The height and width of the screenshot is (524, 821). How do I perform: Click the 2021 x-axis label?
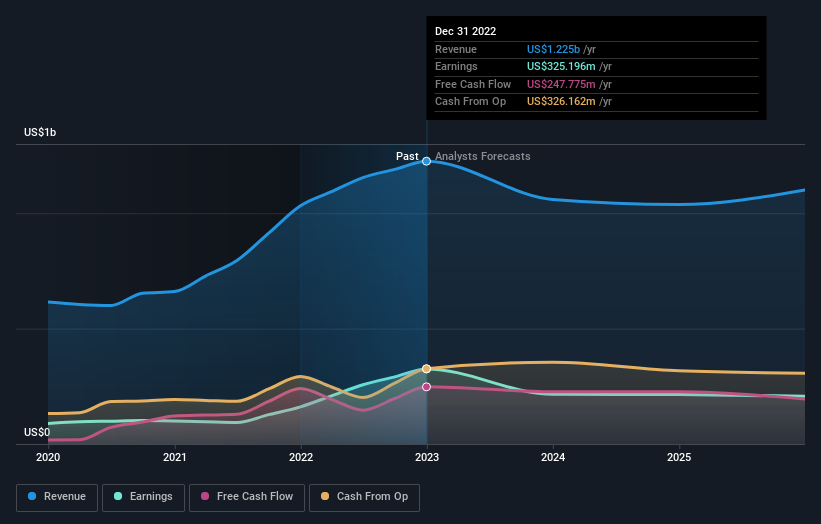tap(174, 458)
